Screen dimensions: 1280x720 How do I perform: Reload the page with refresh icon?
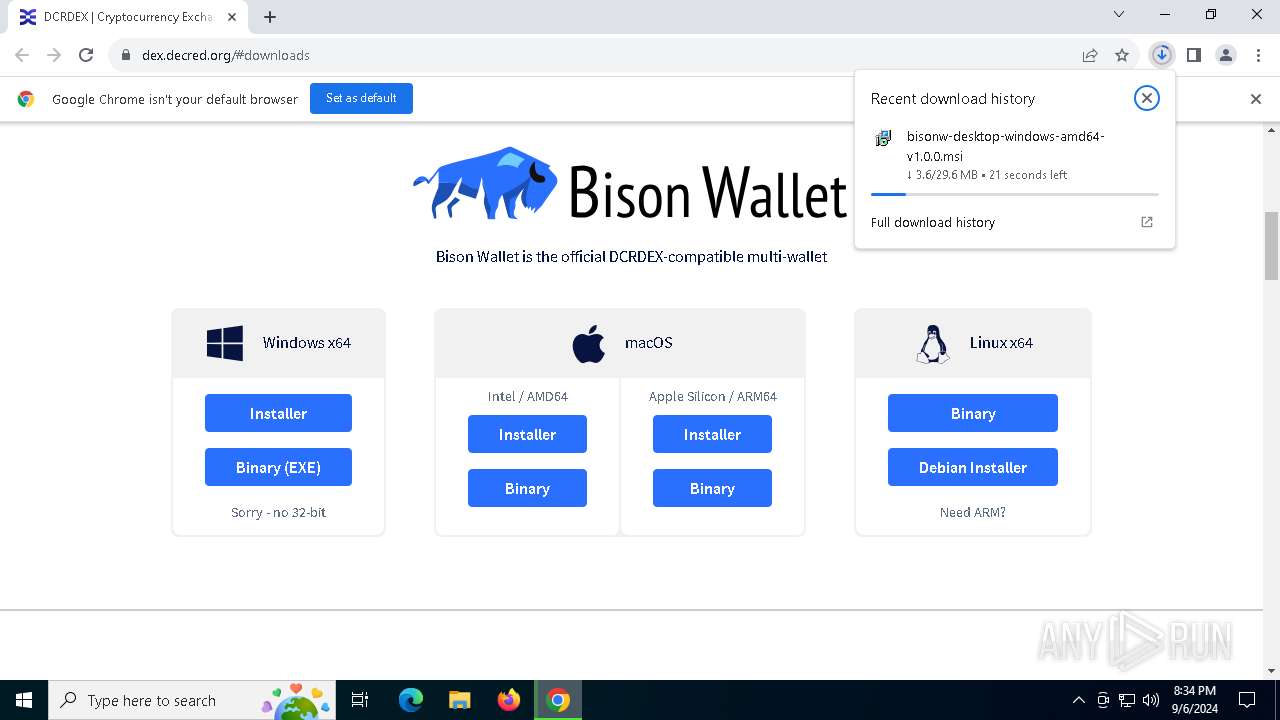tap(86, 55)
